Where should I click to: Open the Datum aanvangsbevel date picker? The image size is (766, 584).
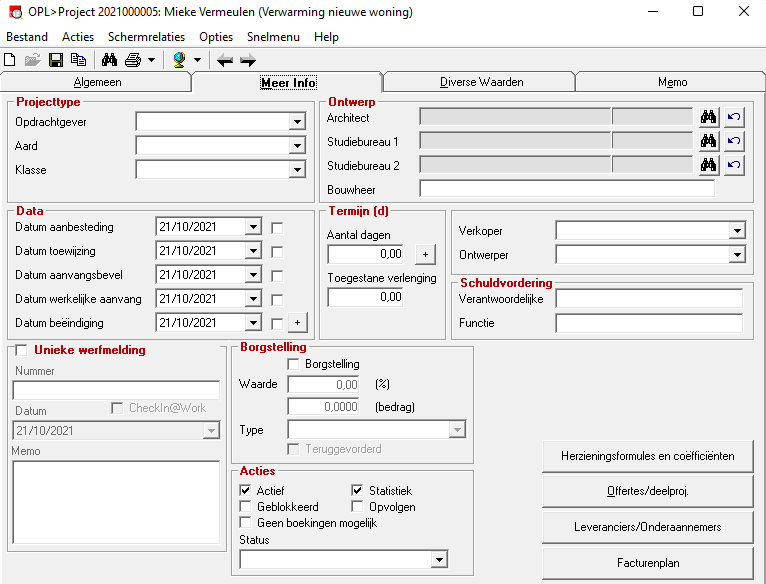point(253,275)
